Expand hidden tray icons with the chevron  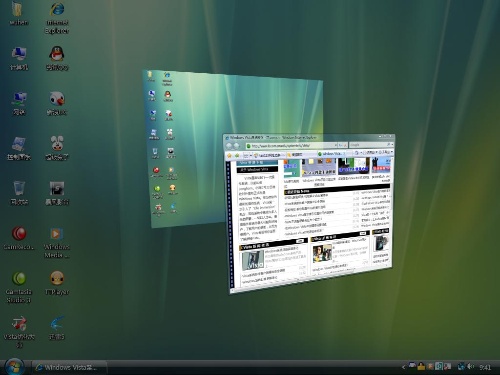(x=404, y=367)
